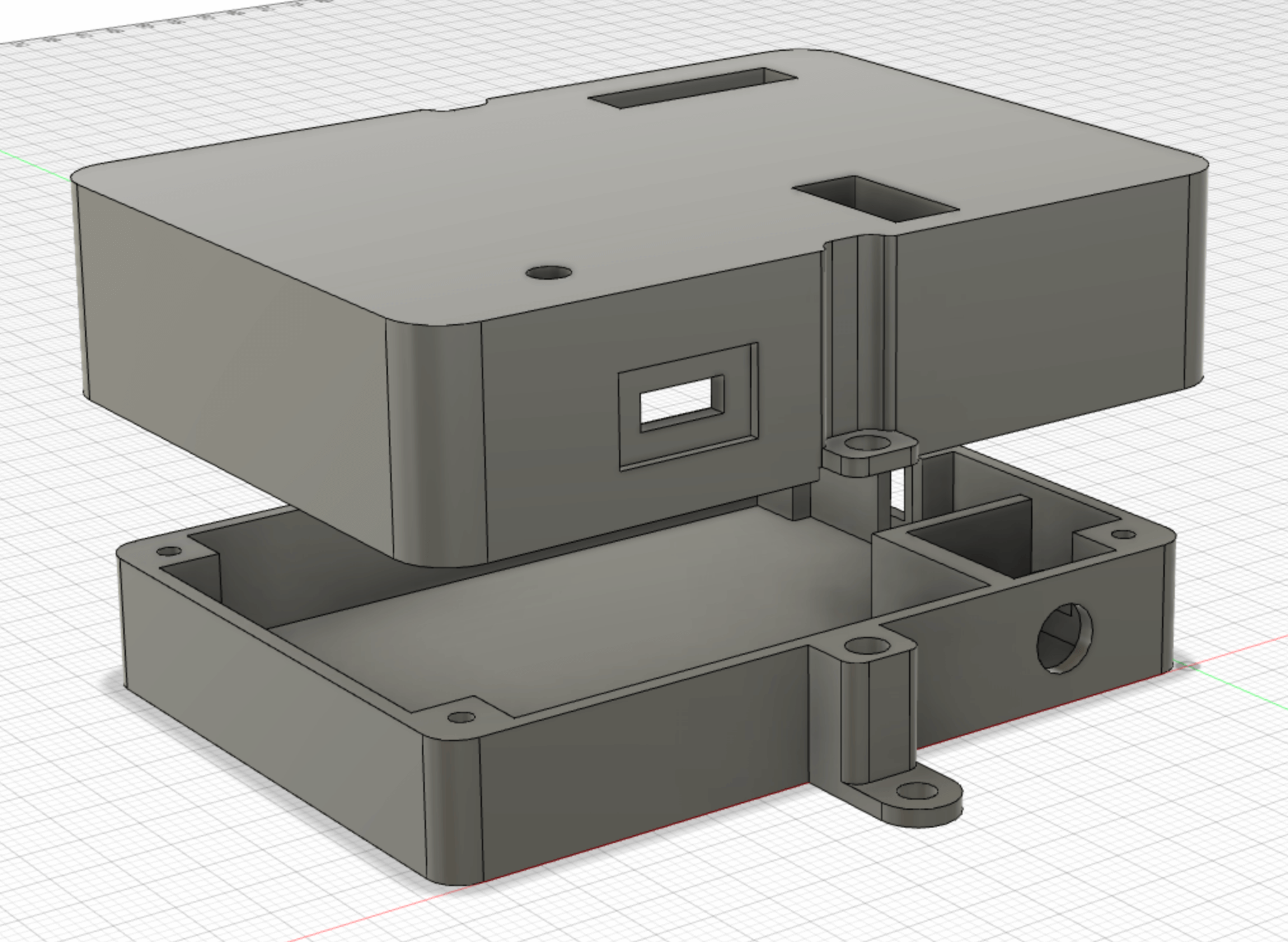
Task: Select the right corner screw hole on the base
Action: (x=1123, y=535)
